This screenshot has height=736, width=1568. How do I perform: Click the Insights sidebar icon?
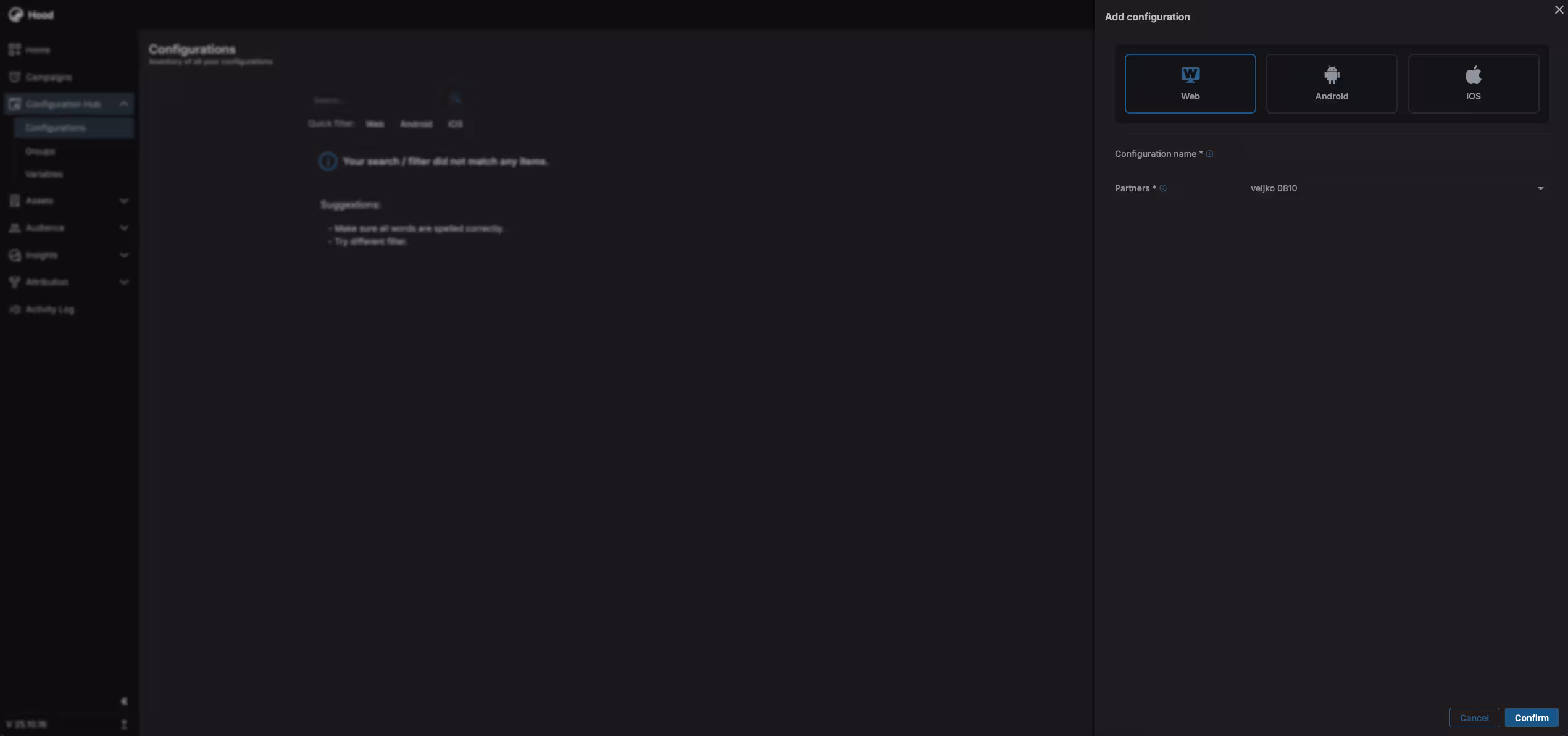click(15, 255)
